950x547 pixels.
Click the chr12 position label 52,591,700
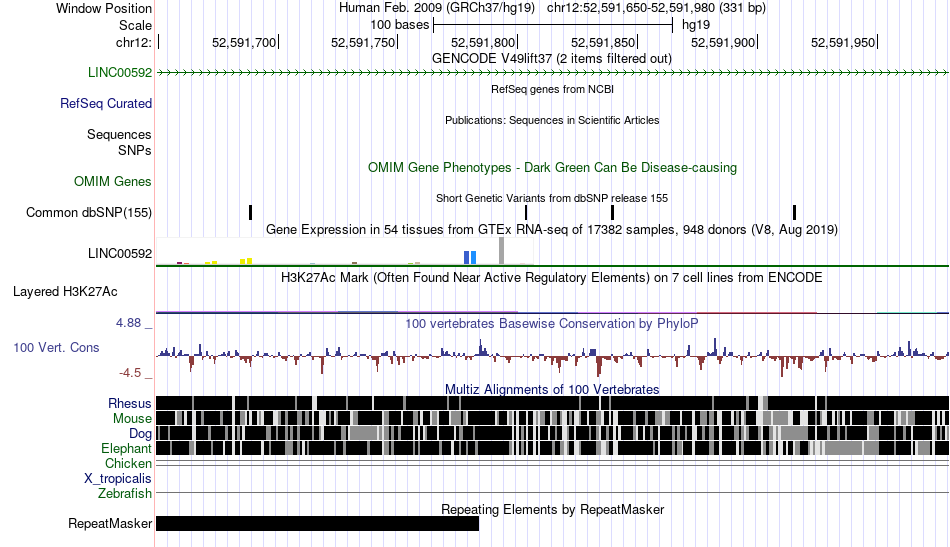coord(244,42)
